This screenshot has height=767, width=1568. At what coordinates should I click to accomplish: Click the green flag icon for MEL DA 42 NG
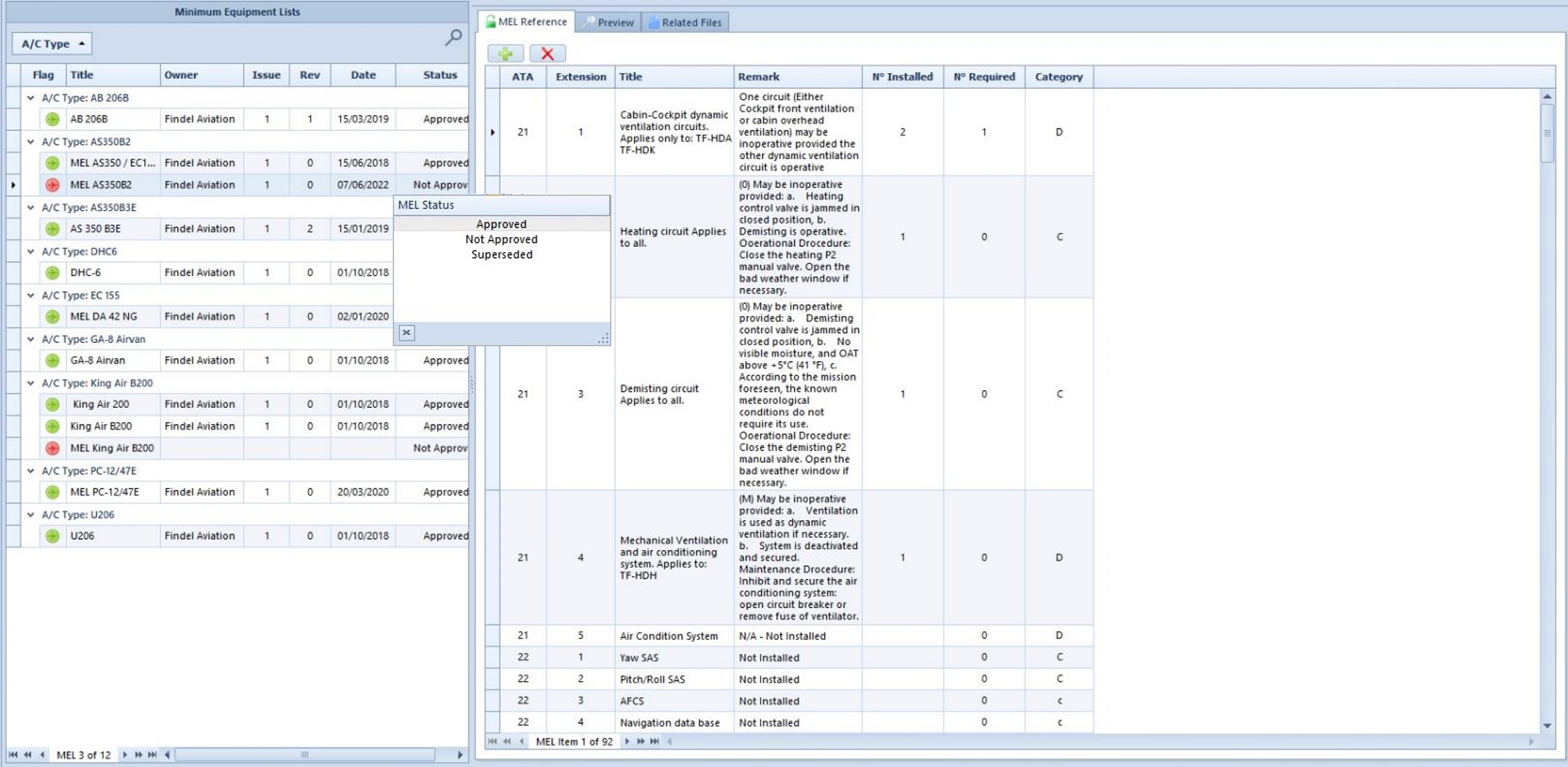point(52,317)
